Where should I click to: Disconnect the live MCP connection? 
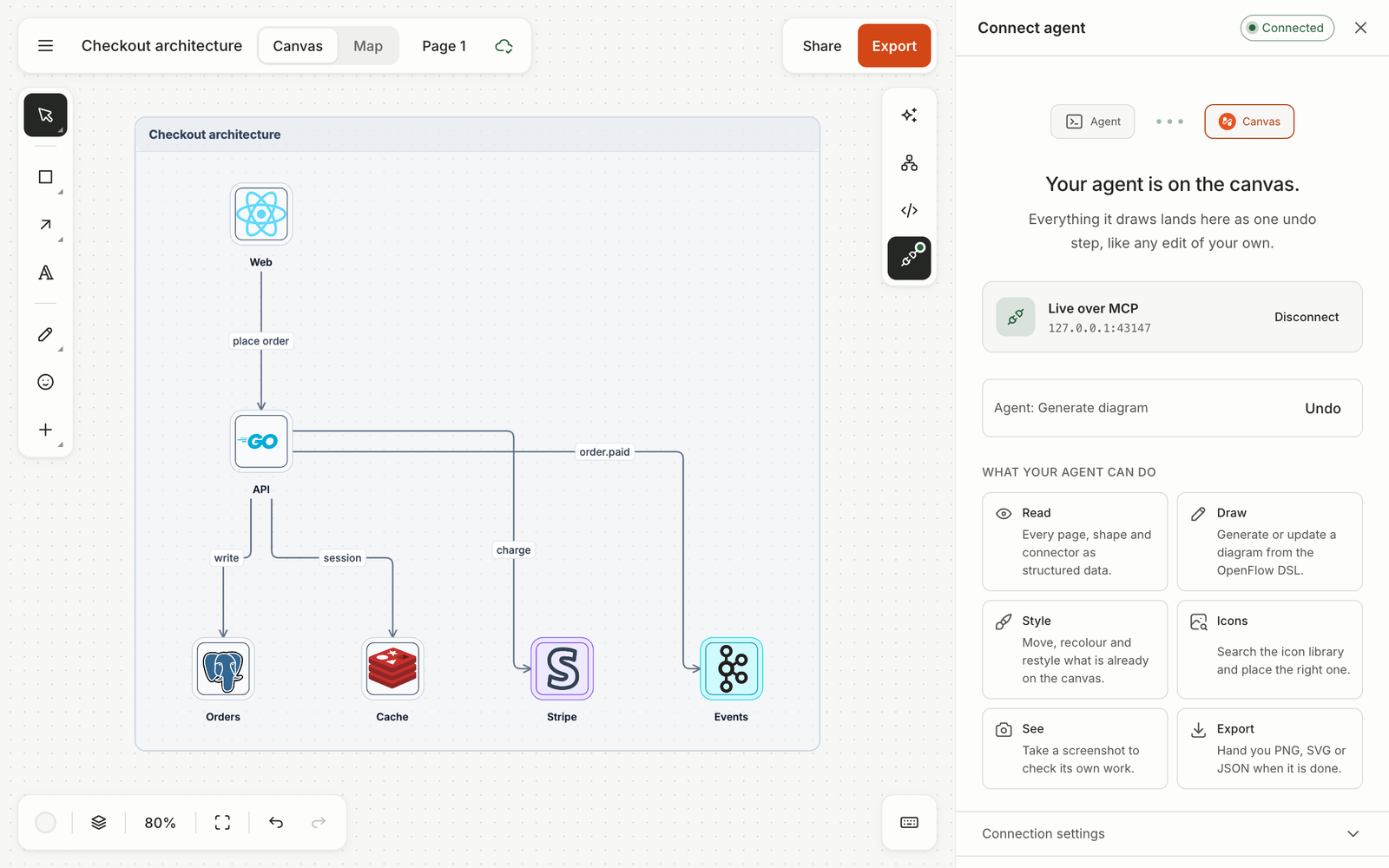point(1307,317)
